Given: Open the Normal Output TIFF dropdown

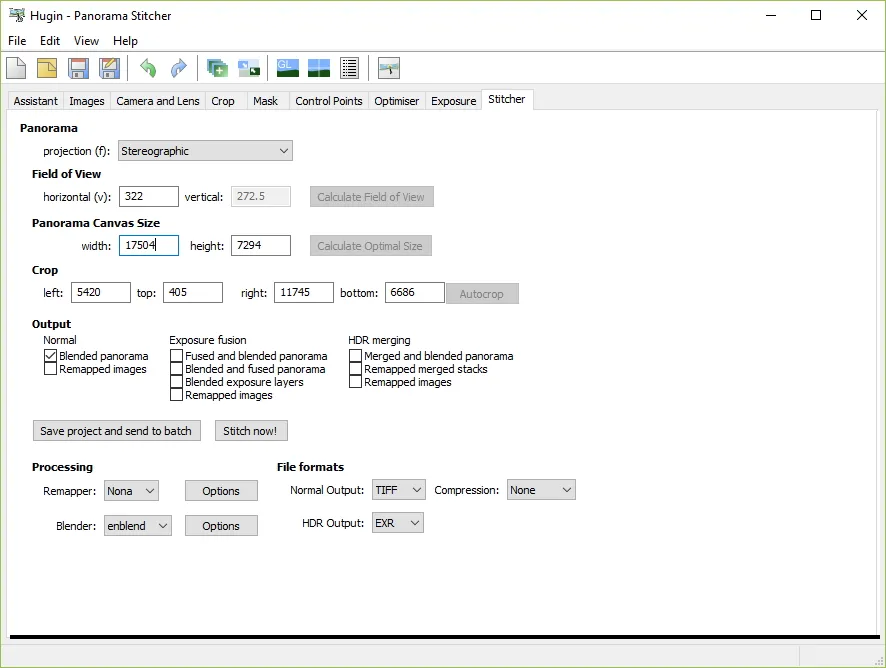Looking at the screenshot, I should (x=398, y=490).
